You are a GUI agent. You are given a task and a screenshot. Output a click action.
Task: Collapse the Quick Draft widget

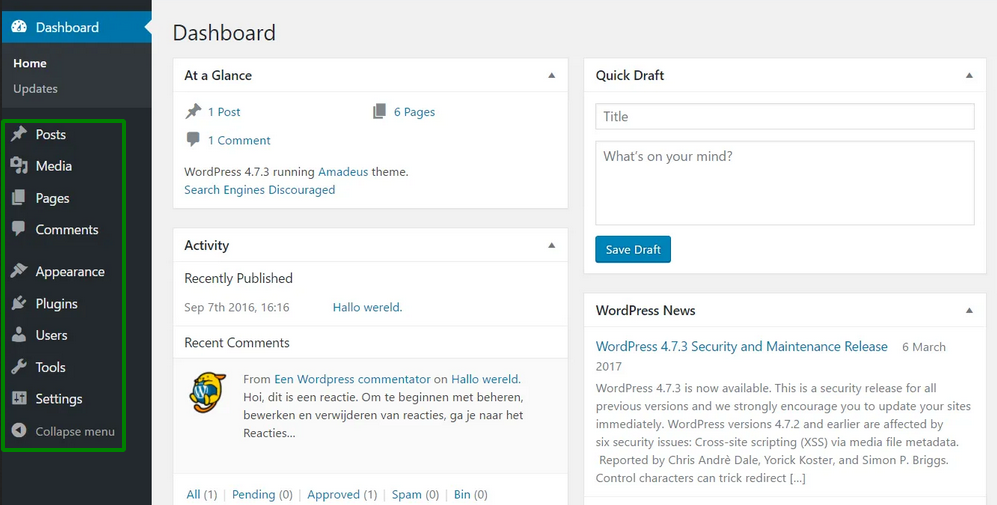968,75
